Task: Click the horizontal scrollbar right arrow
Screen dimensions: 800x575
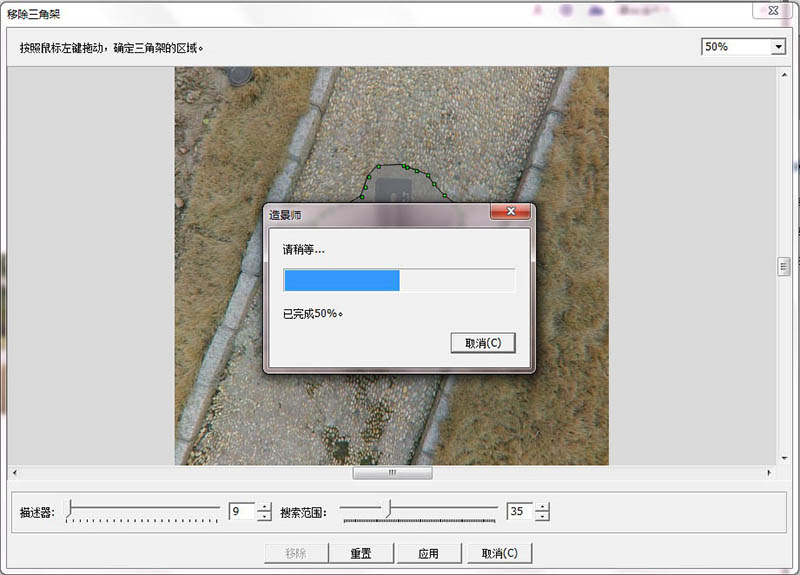Action: click(769, 472)
